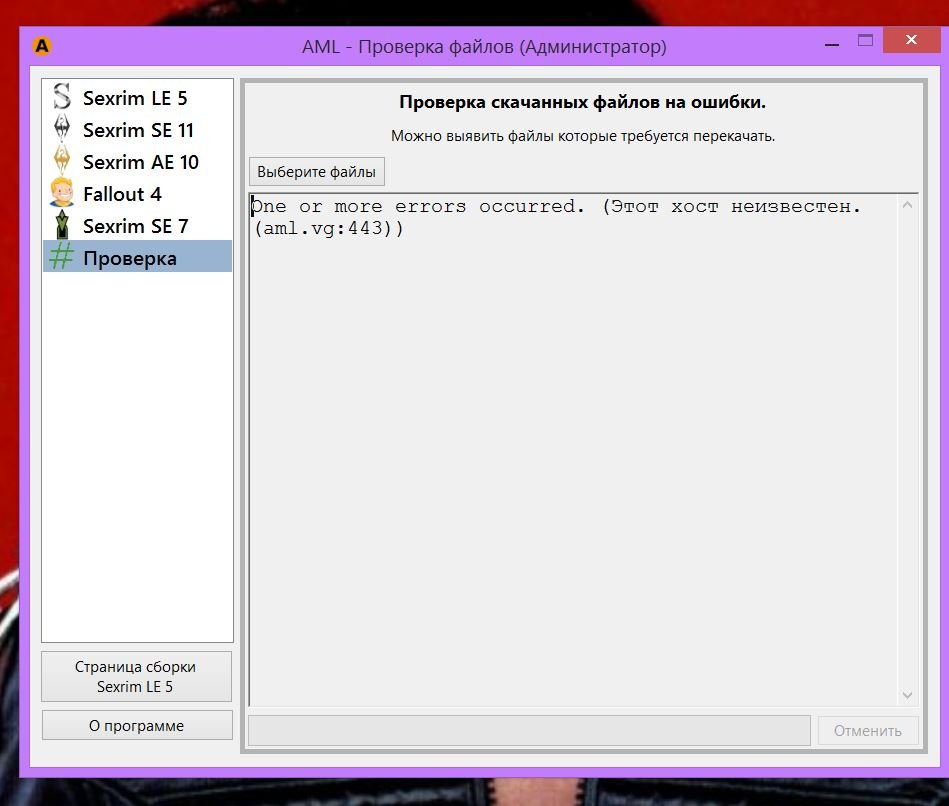Click the scroll up arrow in log
Viewport: 949px width, 806px height.
(907, 206)
